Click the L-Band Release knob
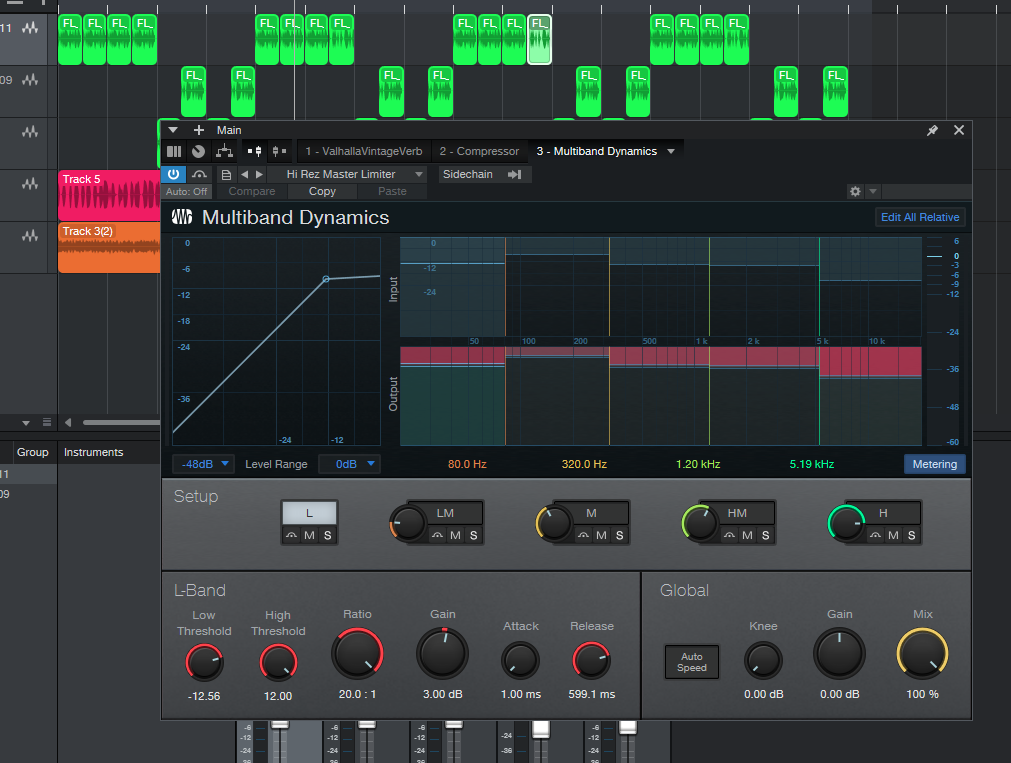 click(x=591, y=660)
